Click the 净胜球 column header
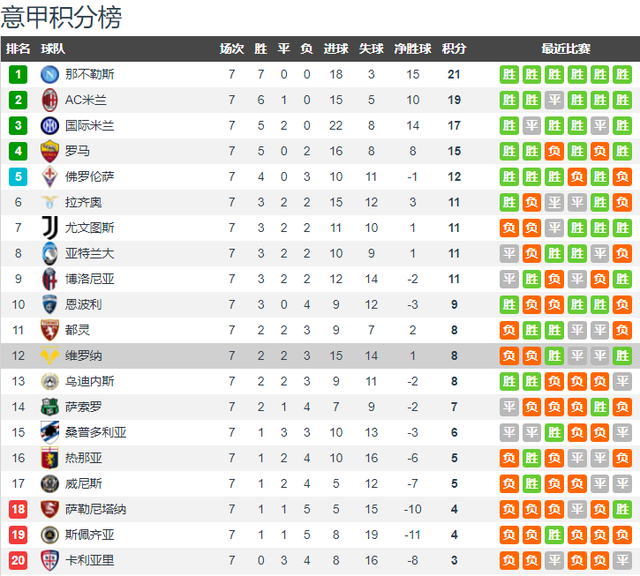 click(x=413, y=49)
